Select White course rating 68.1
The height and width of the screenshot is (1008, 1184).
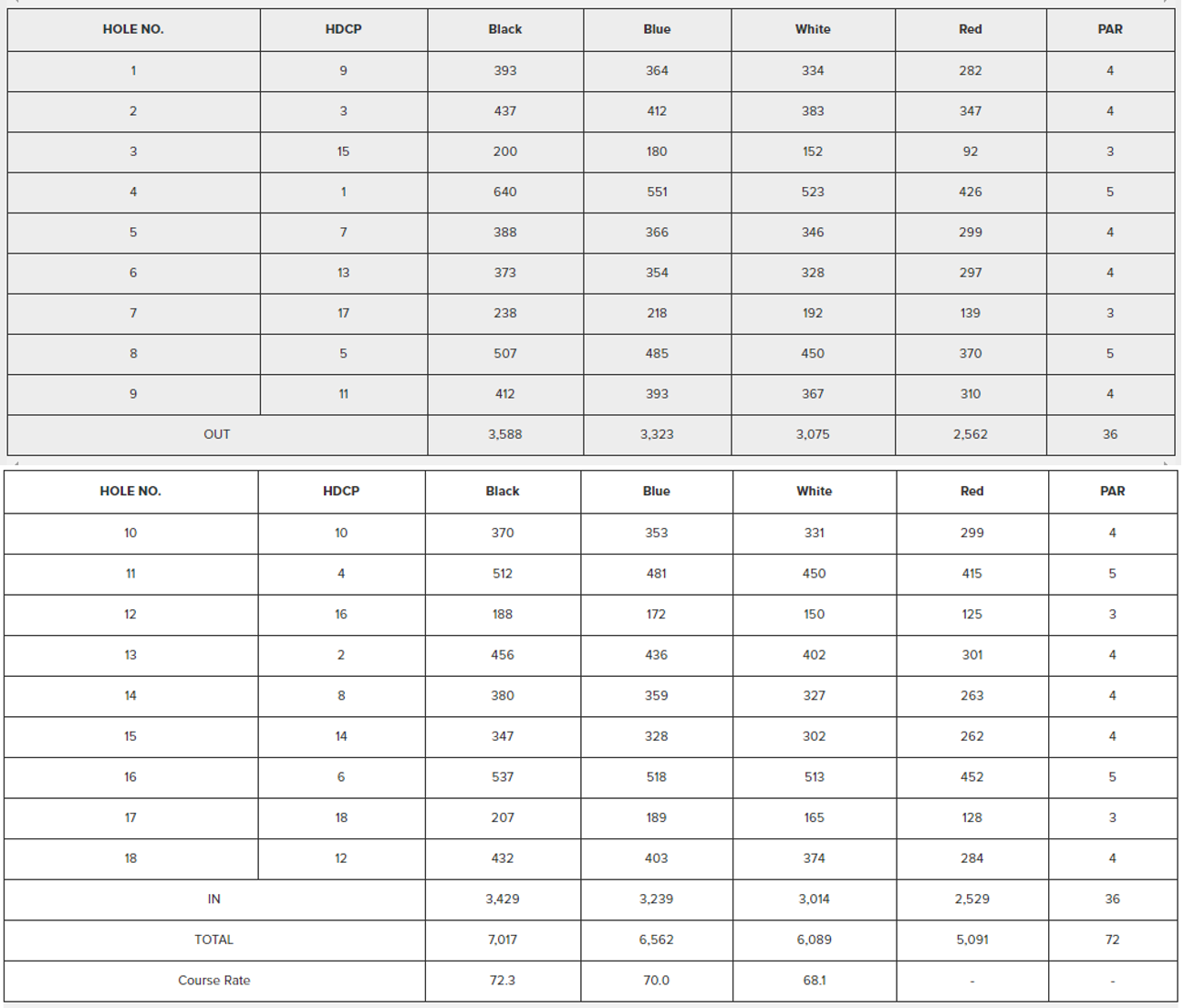pyautogui.click(x=814, y=980)
